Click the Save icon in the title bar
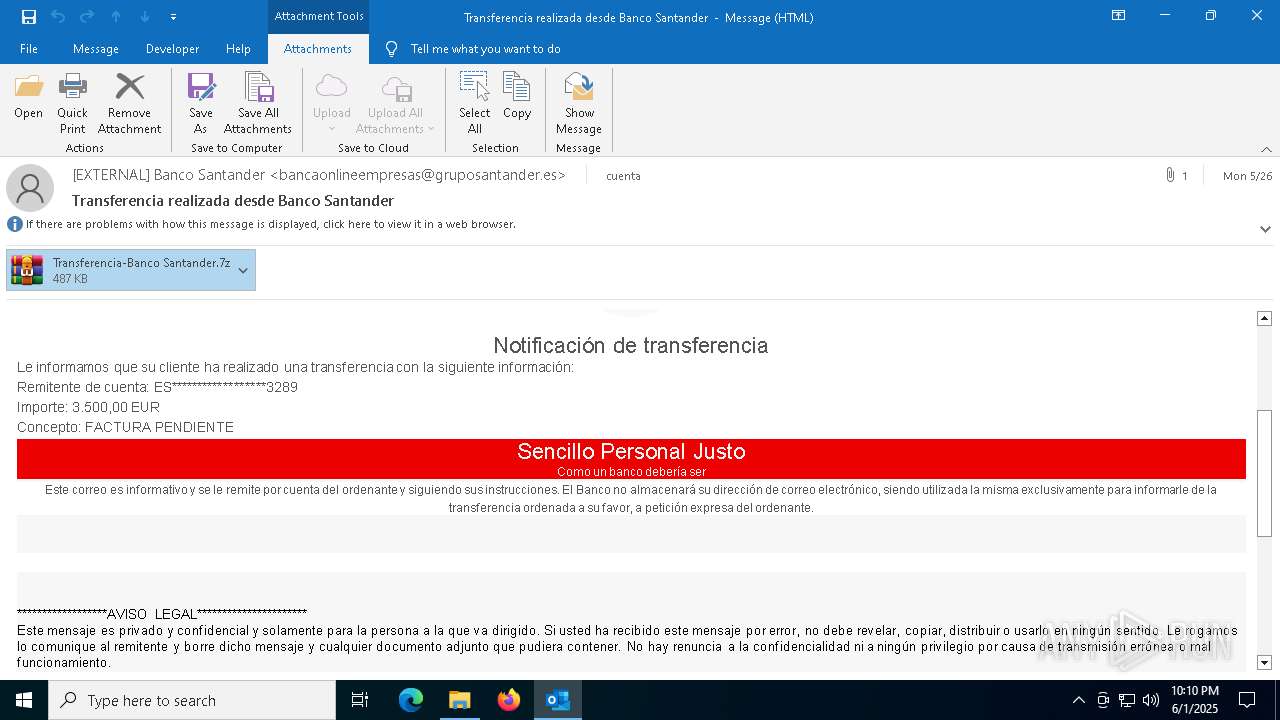 point(28,16)
